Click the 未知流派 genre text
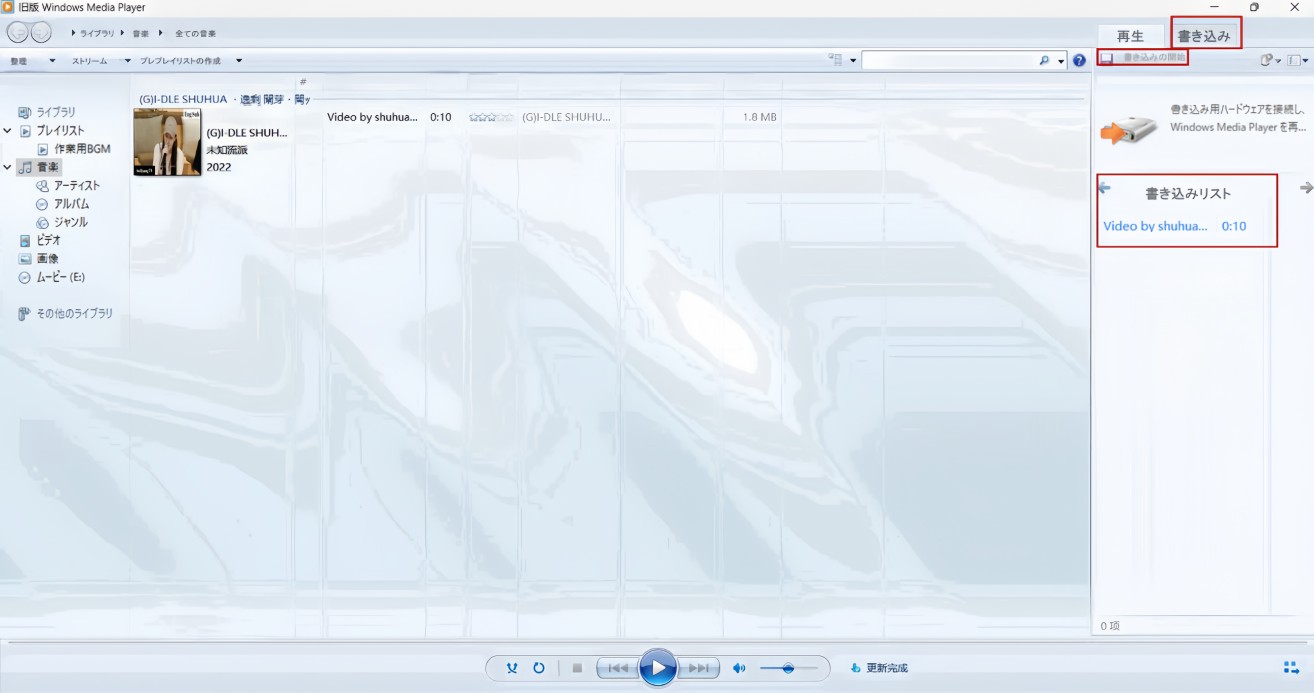Screen dimensions: 1314x693 tap(227, 150)
